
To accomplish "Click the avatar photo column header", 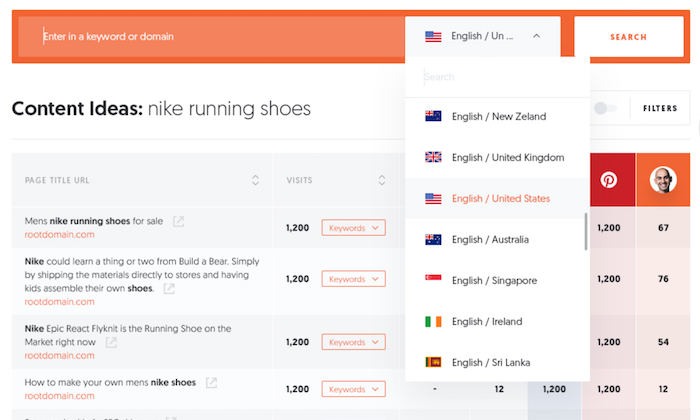I will (663, 180).
